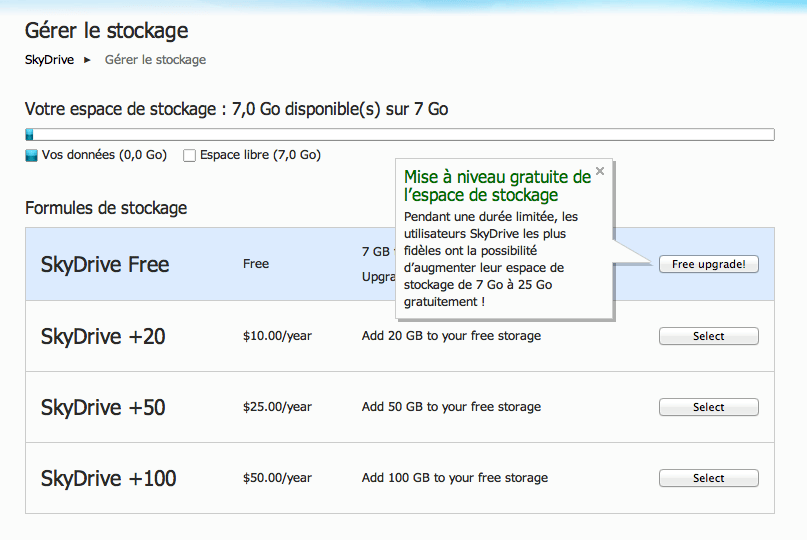Click the white 'Espace libre' legend box
807x540 pixels.
coord(189,155)
